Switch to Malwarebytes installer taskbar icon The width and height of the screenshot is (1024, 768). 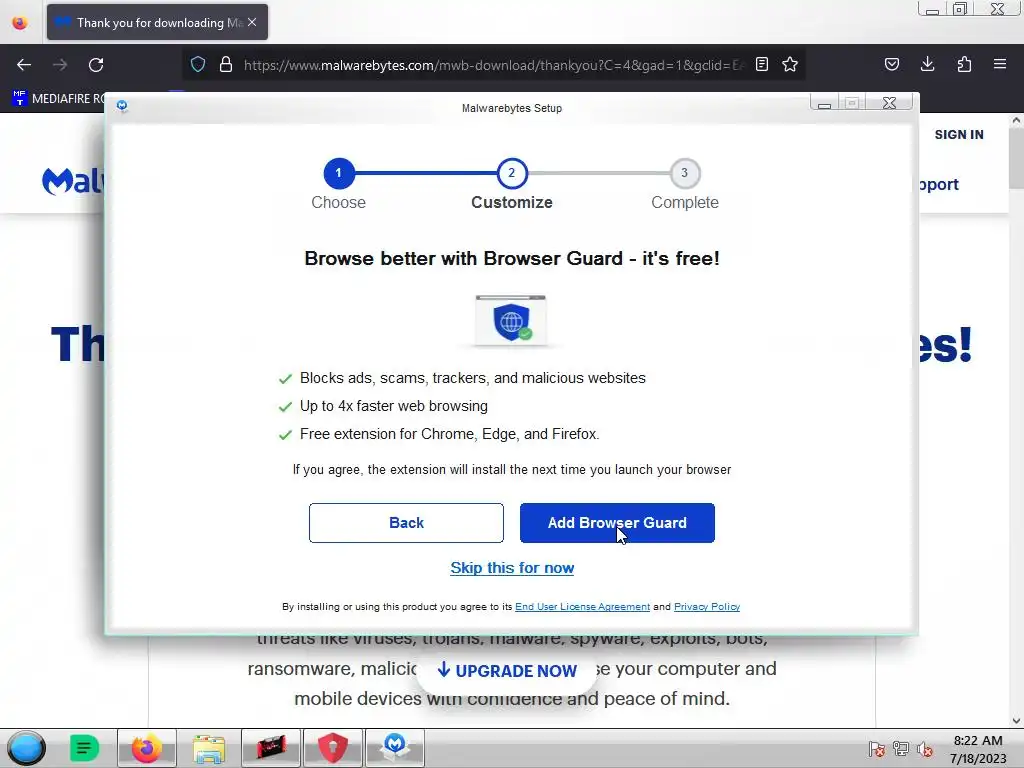pos(395,748)
